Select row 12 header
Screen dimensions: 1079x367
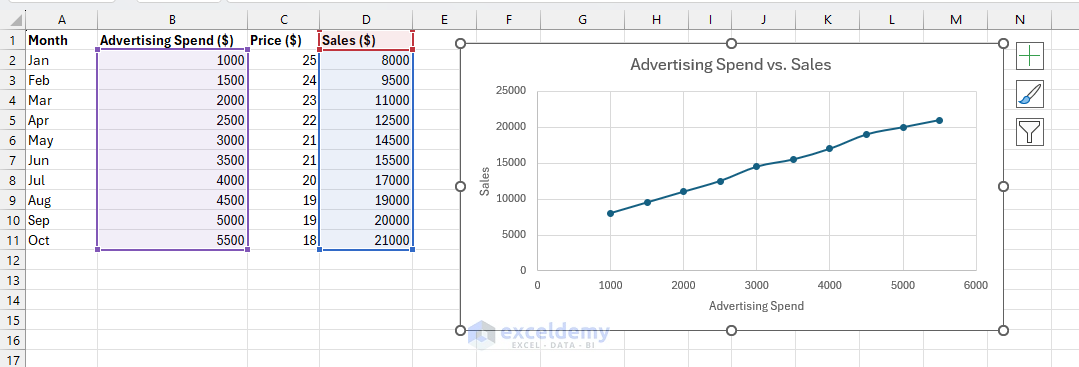tap(13, 260)
